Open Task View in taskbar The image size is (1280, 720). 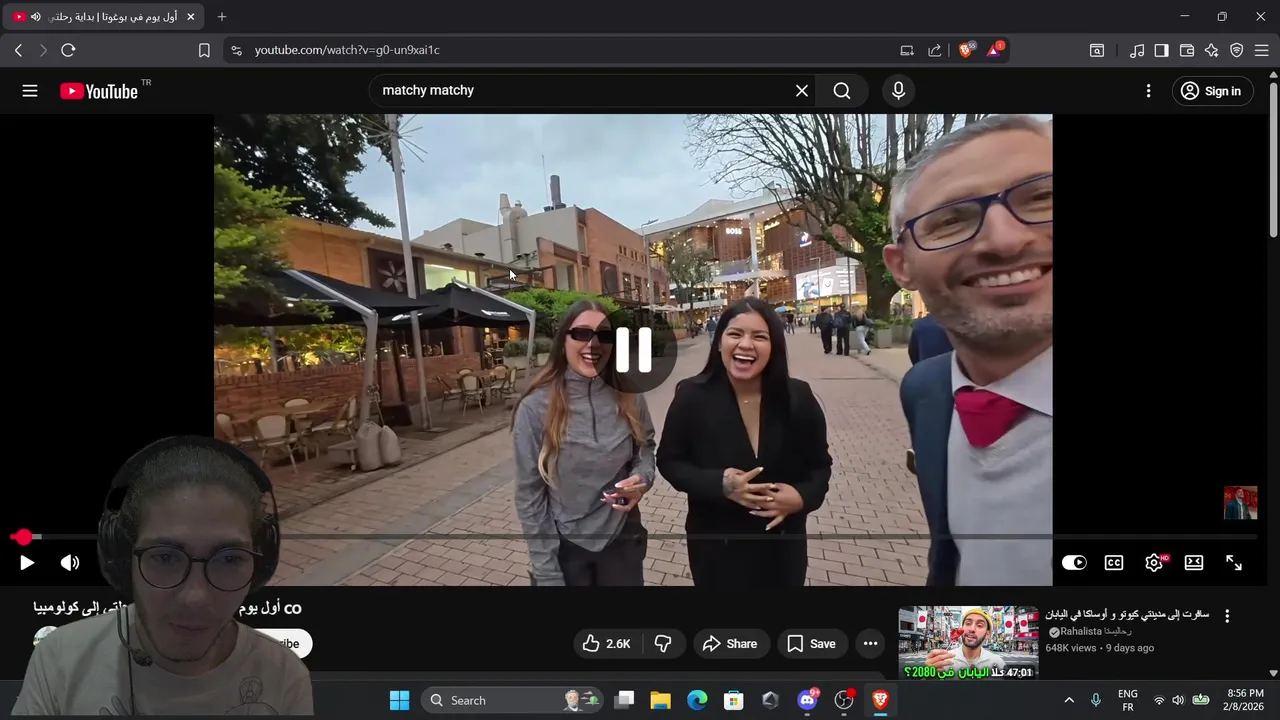[624, 700]
